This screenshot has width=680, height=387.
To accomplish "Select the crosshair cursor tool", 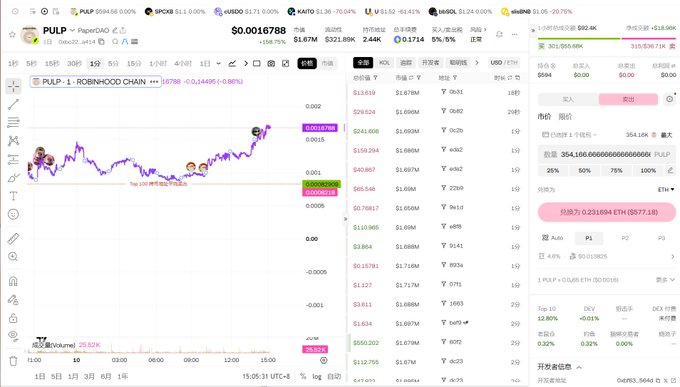I will click(x=13, y=86).
